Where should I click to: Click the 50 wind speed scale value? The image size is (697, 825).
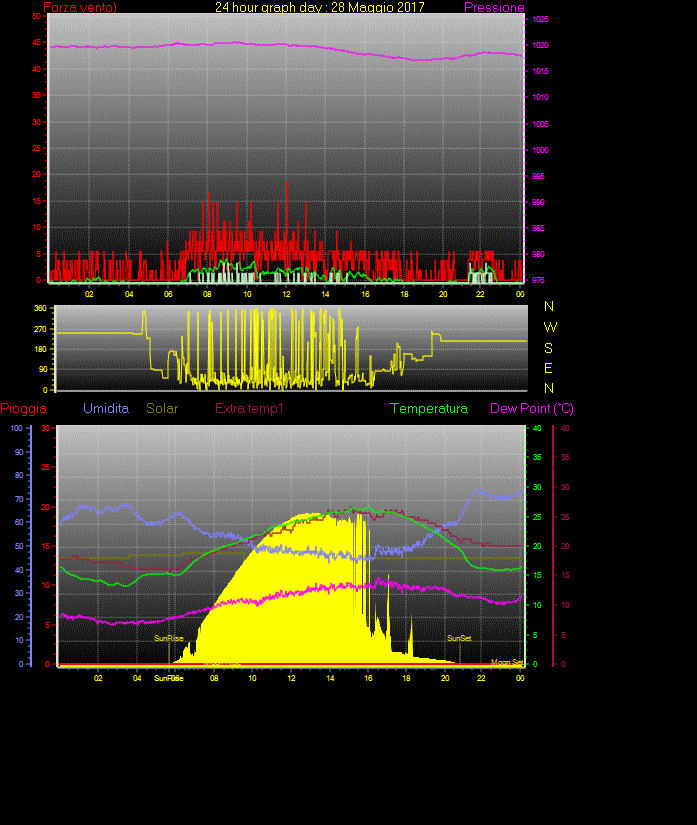[36, 16]
